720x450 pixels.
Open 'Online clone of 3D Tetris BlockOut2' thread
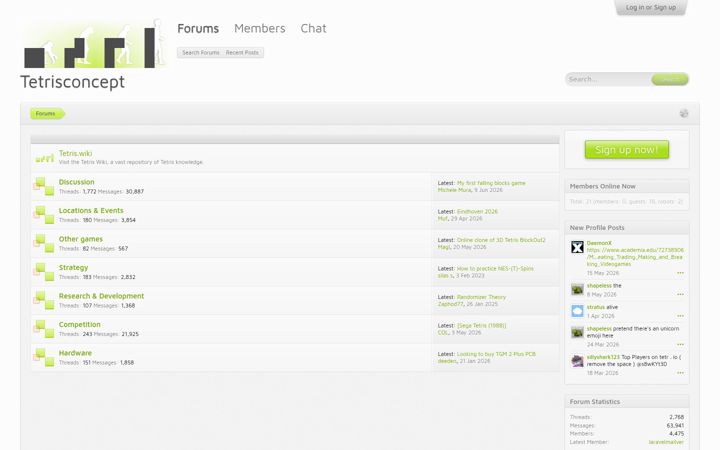pyautogui.click(x=501, y=240)
